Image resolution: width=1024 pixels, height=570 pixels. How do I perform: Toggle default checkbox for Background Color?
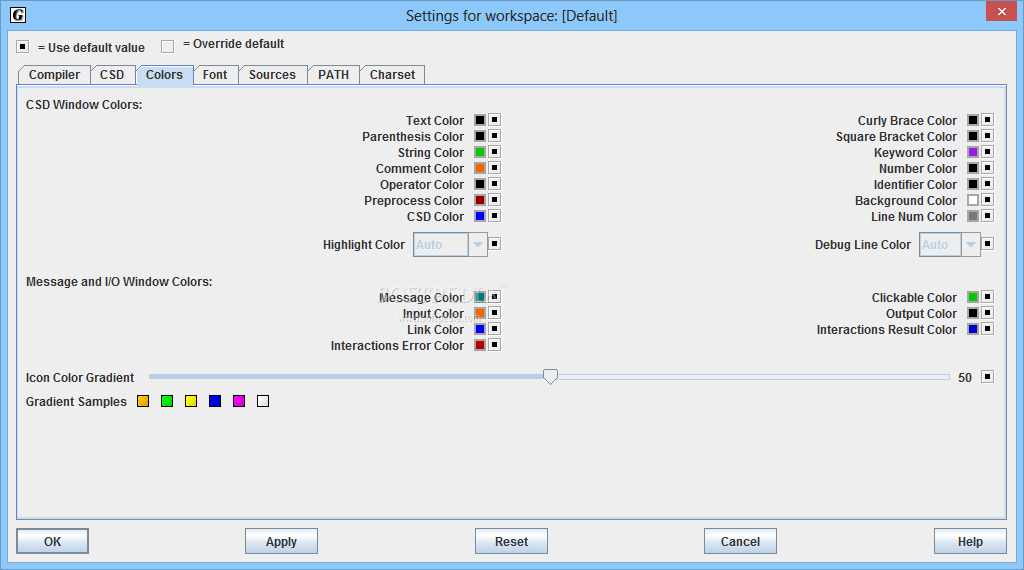coord(987,200)
